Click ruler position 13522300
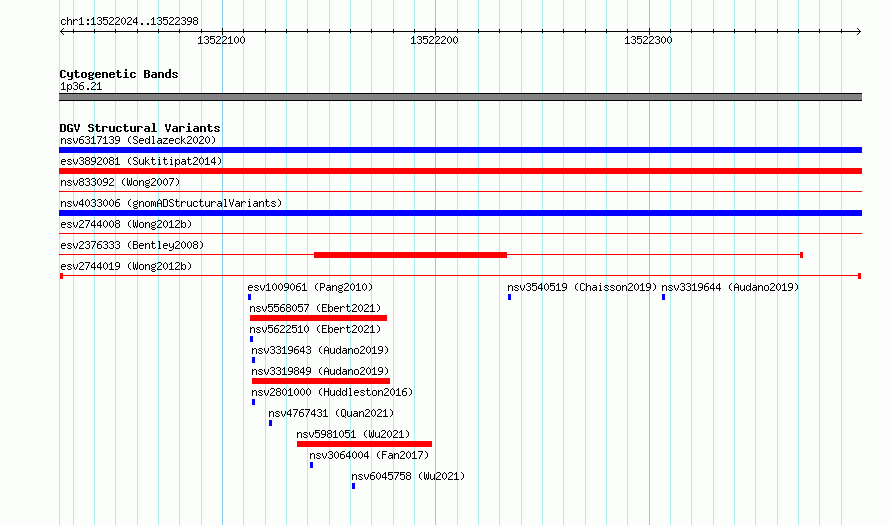This screenshot has height=525, width=890. coord(648,40)
